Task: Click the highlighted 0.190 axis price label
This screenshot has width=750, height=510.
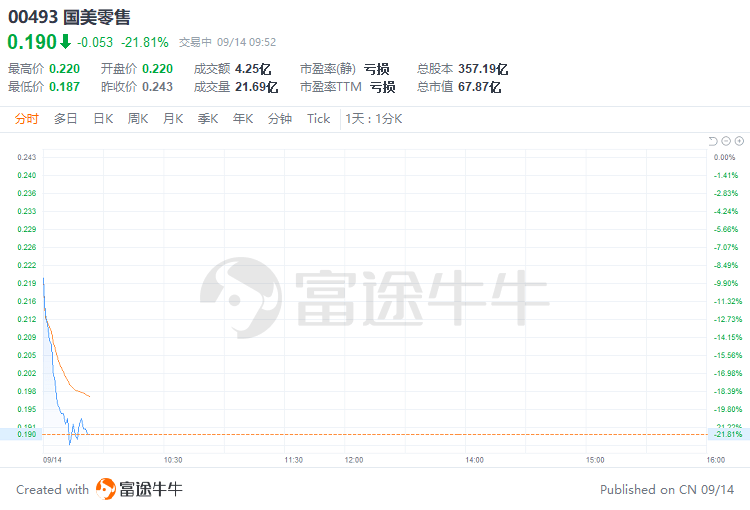Action: (x=27, y=434)
